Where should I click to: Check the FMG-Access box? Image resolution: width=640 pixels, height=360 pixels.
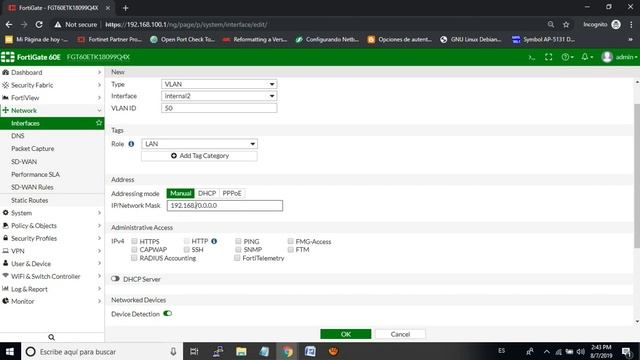click(291, 241)
